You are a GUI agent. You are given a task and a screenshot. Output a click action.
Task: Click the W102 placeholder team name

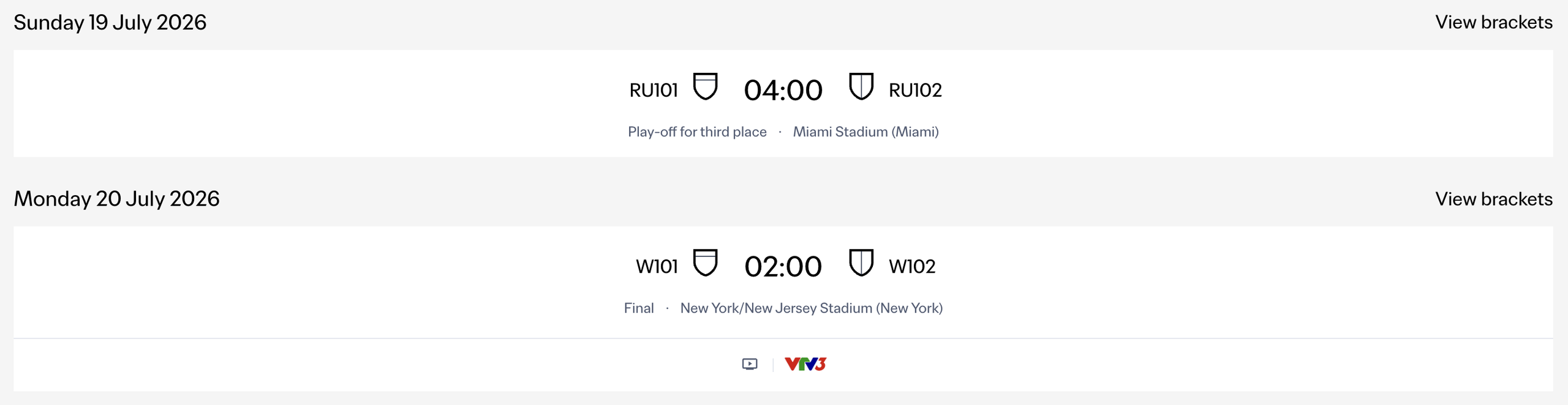[x=912, y=266]
